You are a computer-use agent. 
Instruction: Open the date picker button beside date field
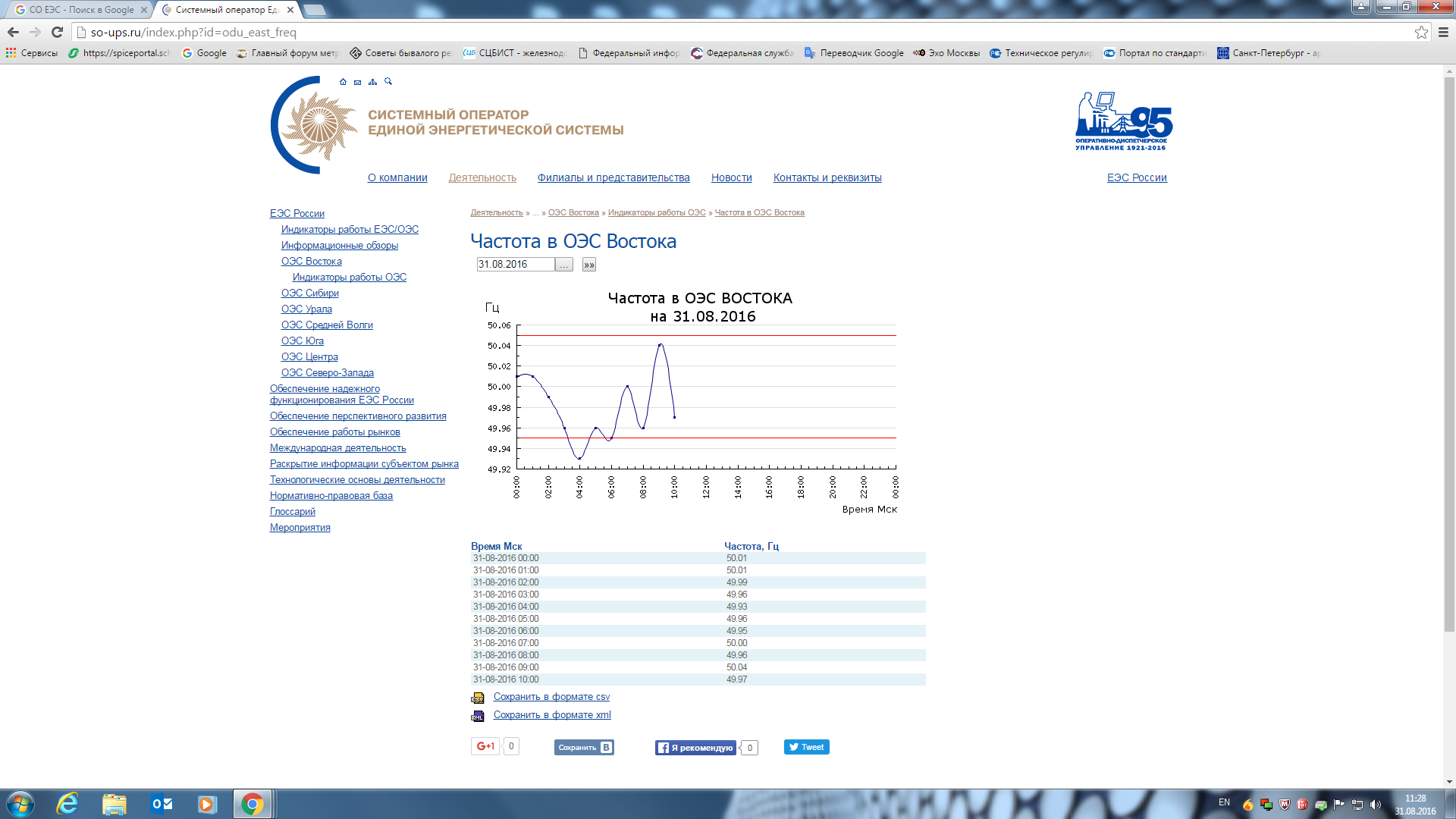point(564,265)
